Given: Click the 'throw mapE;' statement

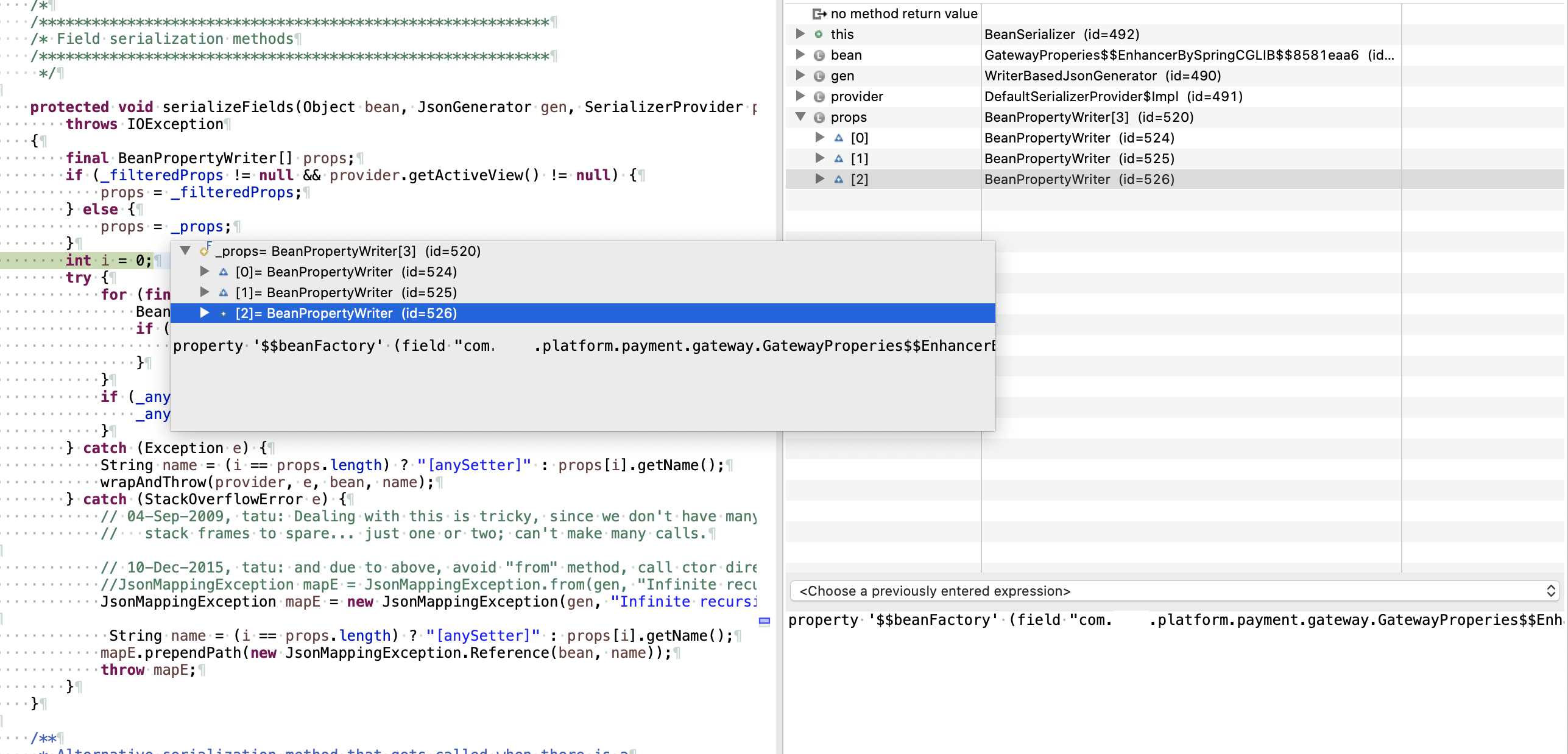Looking at the screenshot, I should coord(149,670).
